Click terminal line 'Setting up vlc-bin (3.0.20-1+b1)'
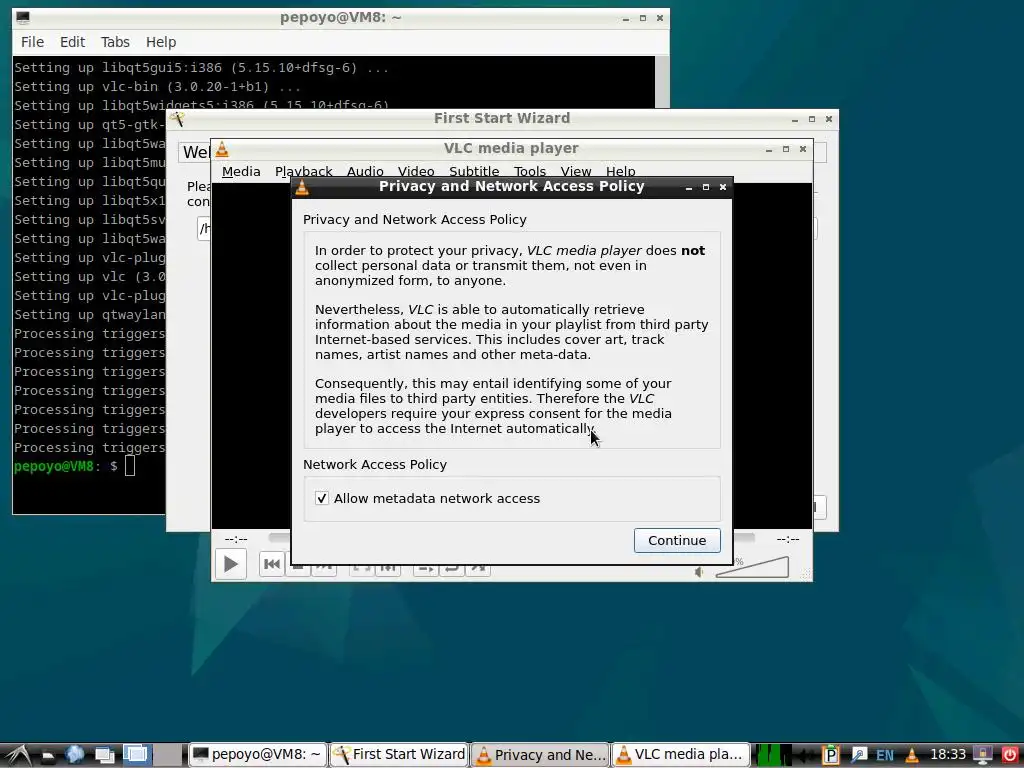Image resolution: width=1024 pixels, height=768 pixels. [x=157, y=87]
